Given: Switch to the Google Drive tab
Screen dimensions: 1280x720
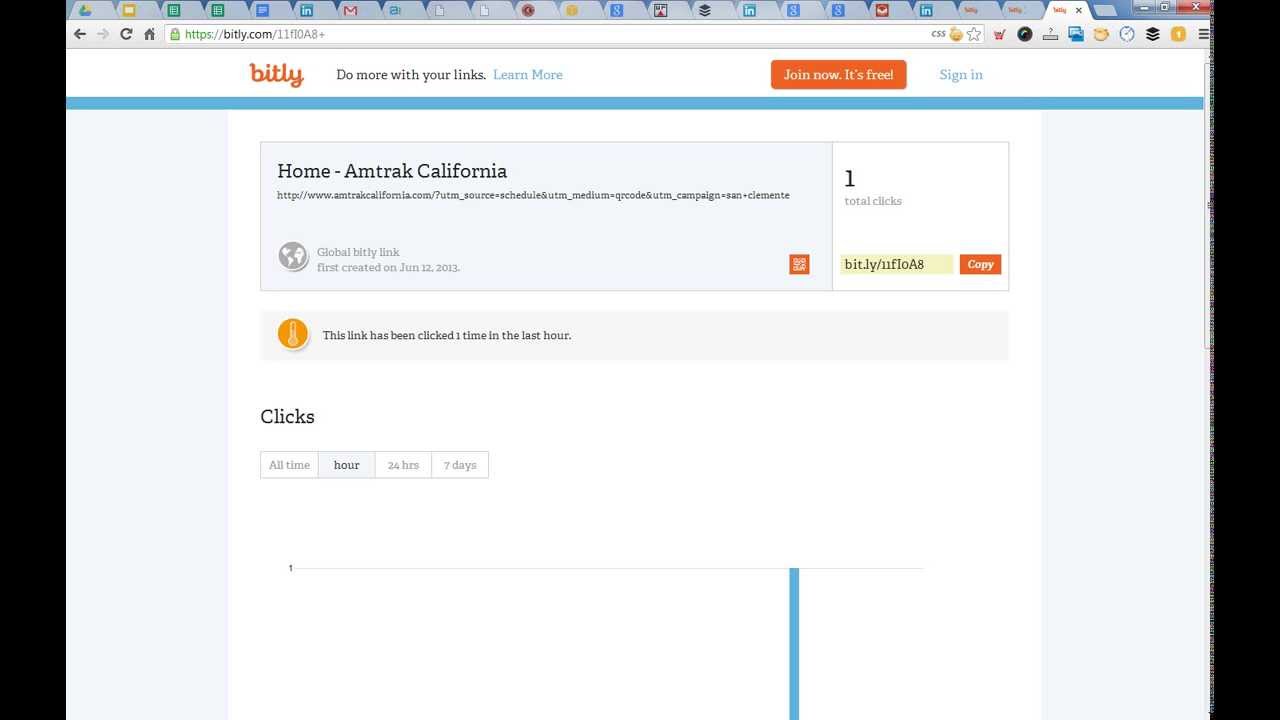Looking at the screenshot, I should [x=85, y=10].
